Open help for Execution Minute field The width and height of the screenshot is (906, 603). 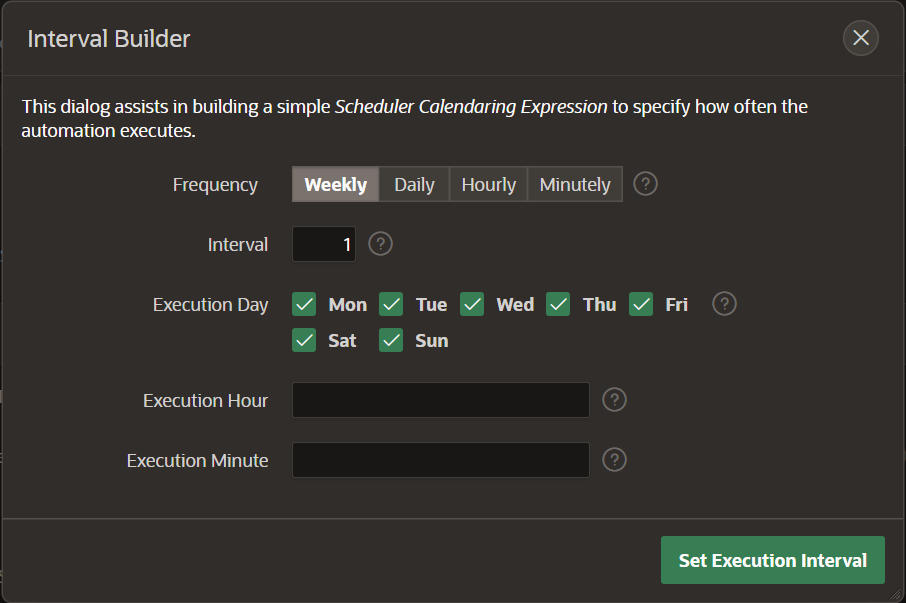click(615, 460)
